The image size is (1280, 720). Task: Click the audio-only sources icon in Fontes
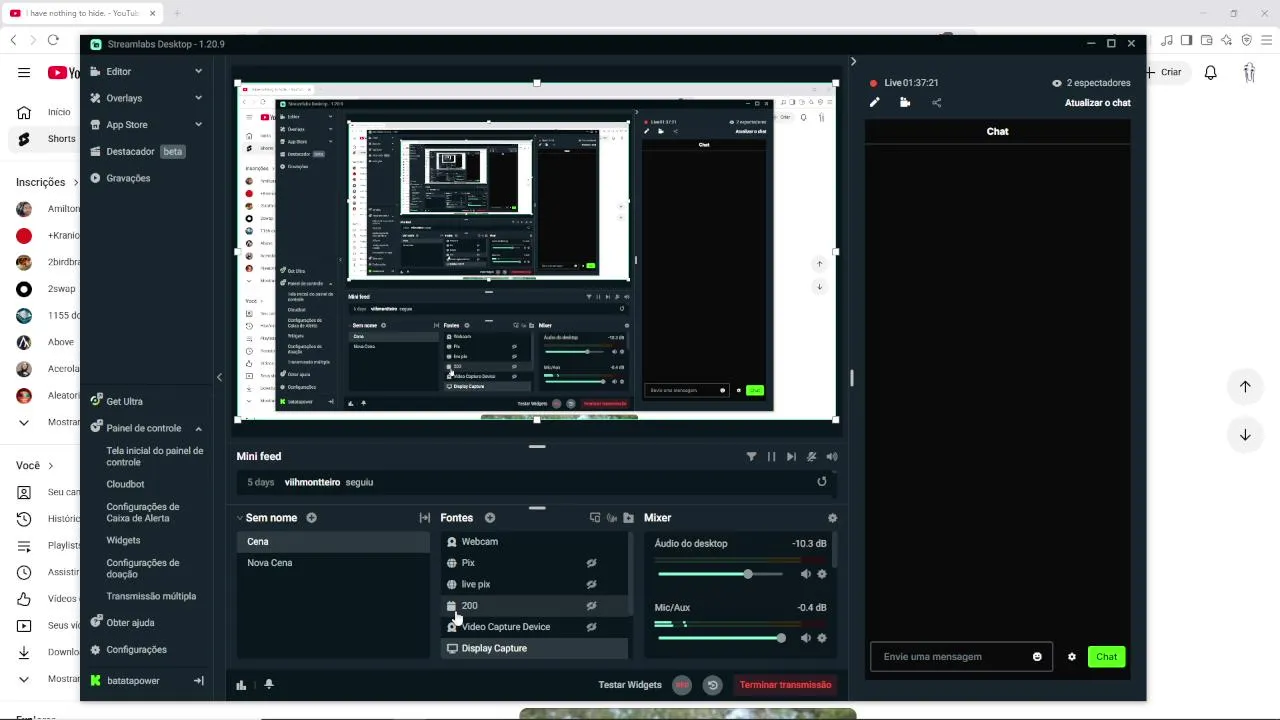click(x=612, y=518)
